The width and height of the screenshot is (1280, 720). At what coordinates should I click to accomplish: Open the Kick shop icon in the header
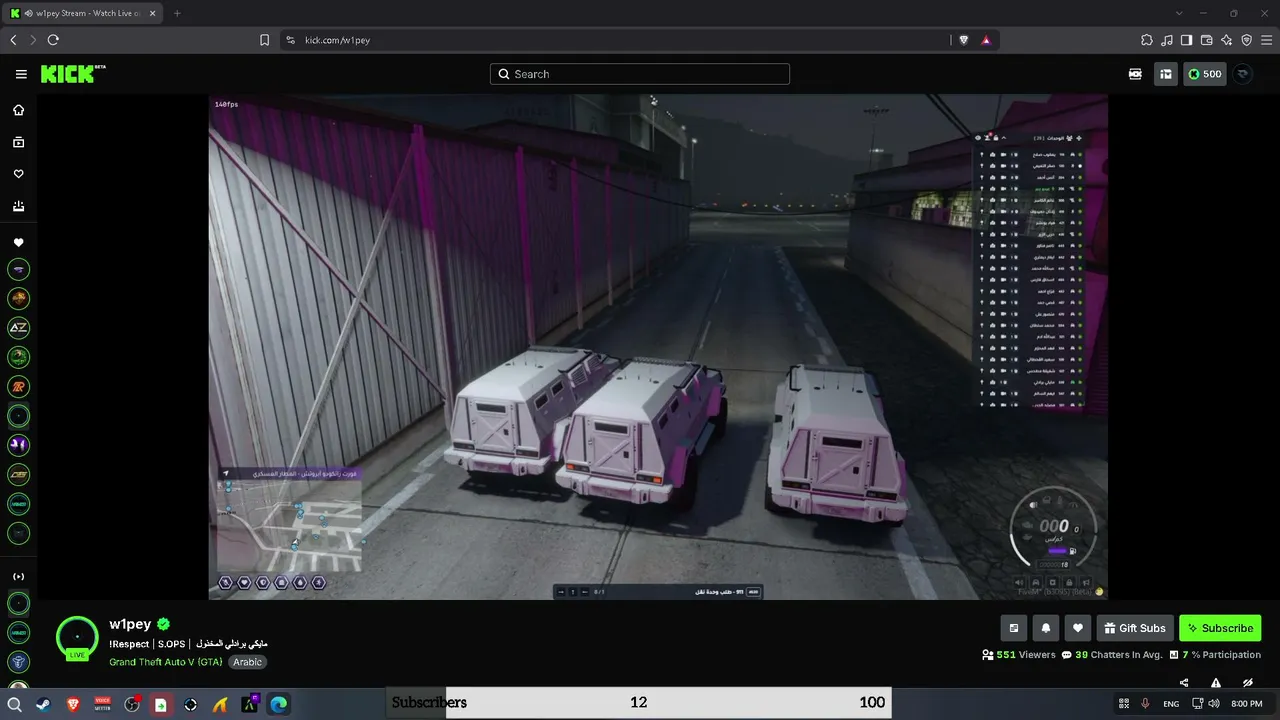1165,74
